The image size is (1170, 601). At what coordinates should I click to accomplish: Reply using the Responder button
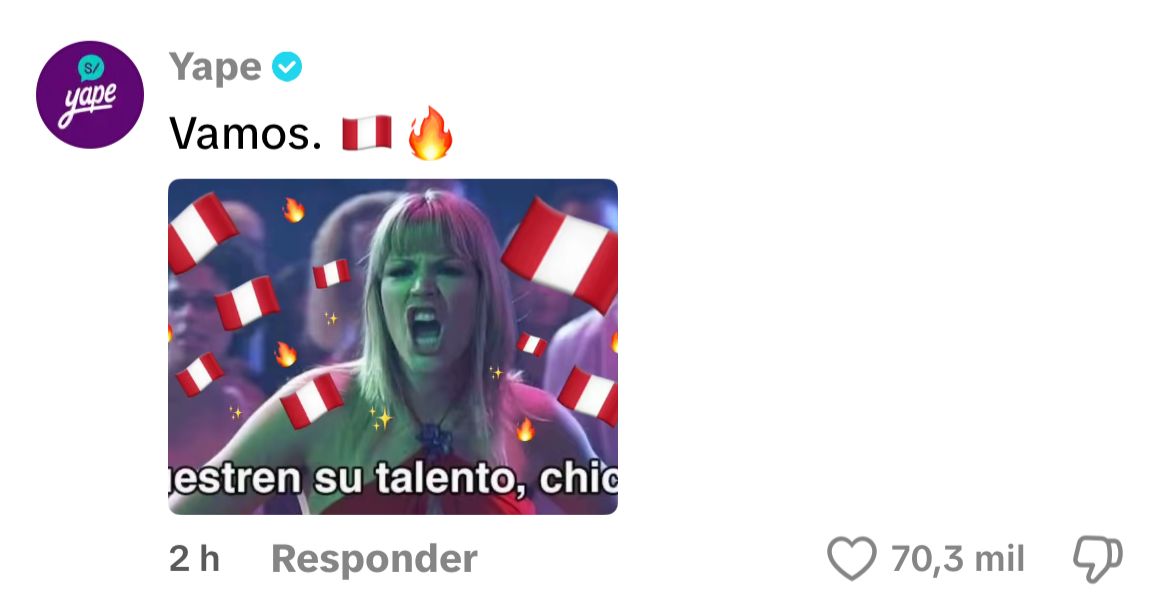pyautogui.click(x=374, y=559)
